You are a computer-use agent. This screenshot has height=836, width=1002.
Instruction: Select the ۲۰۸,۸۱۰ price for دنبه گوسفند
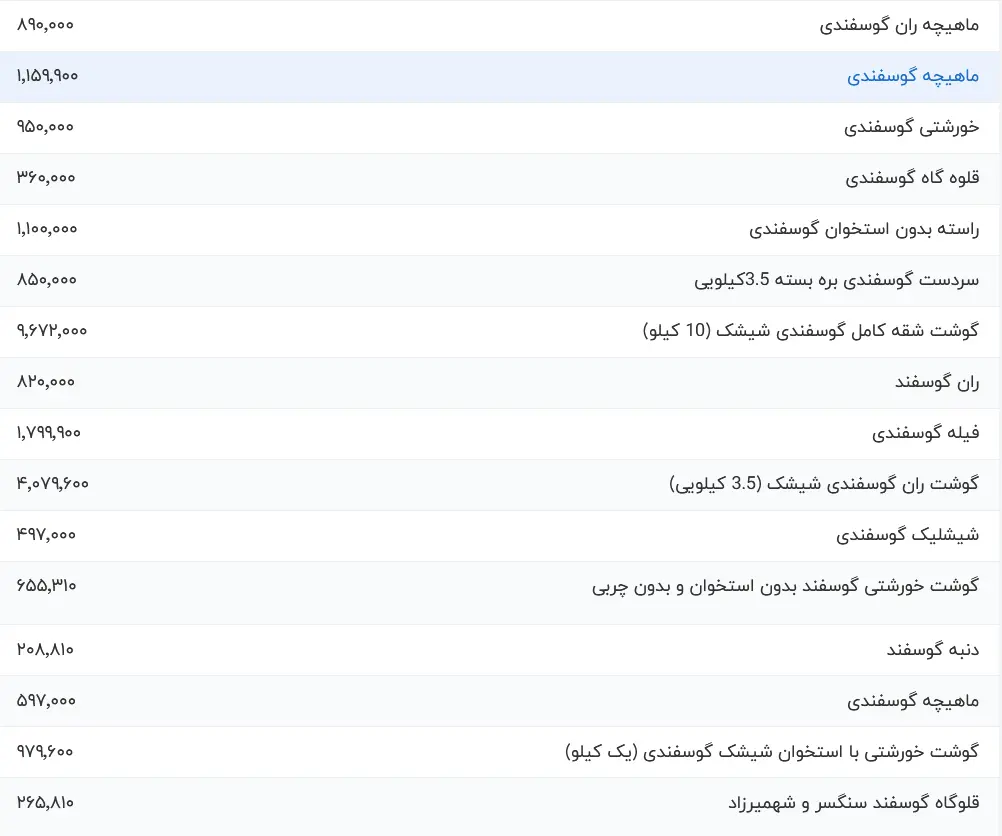[x=45, y=649]
